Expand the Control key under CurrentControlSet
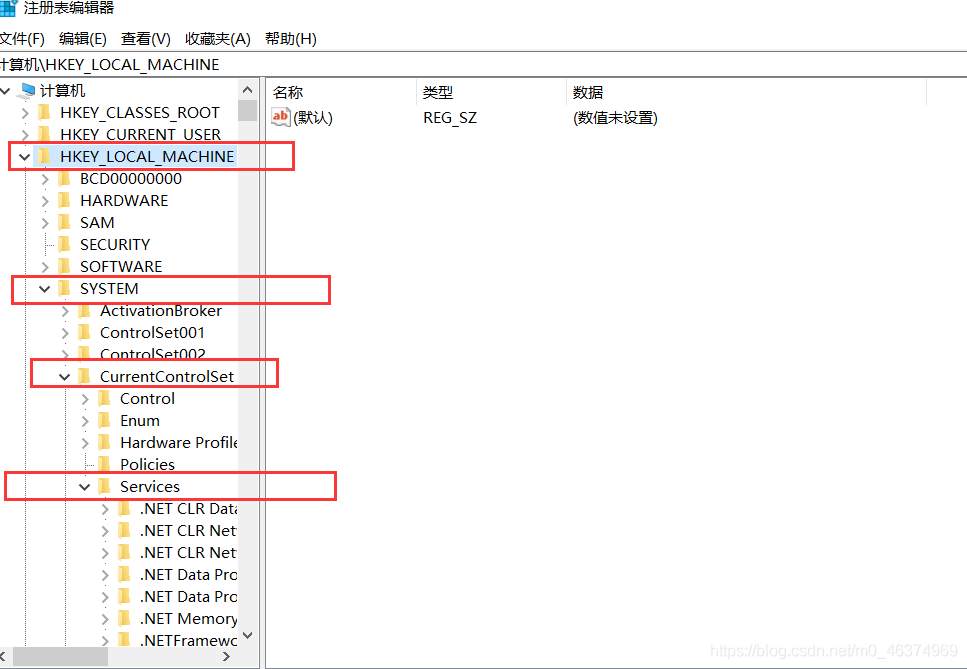The image size is (967, 669). pyautogui.click(x=84, y=398)
